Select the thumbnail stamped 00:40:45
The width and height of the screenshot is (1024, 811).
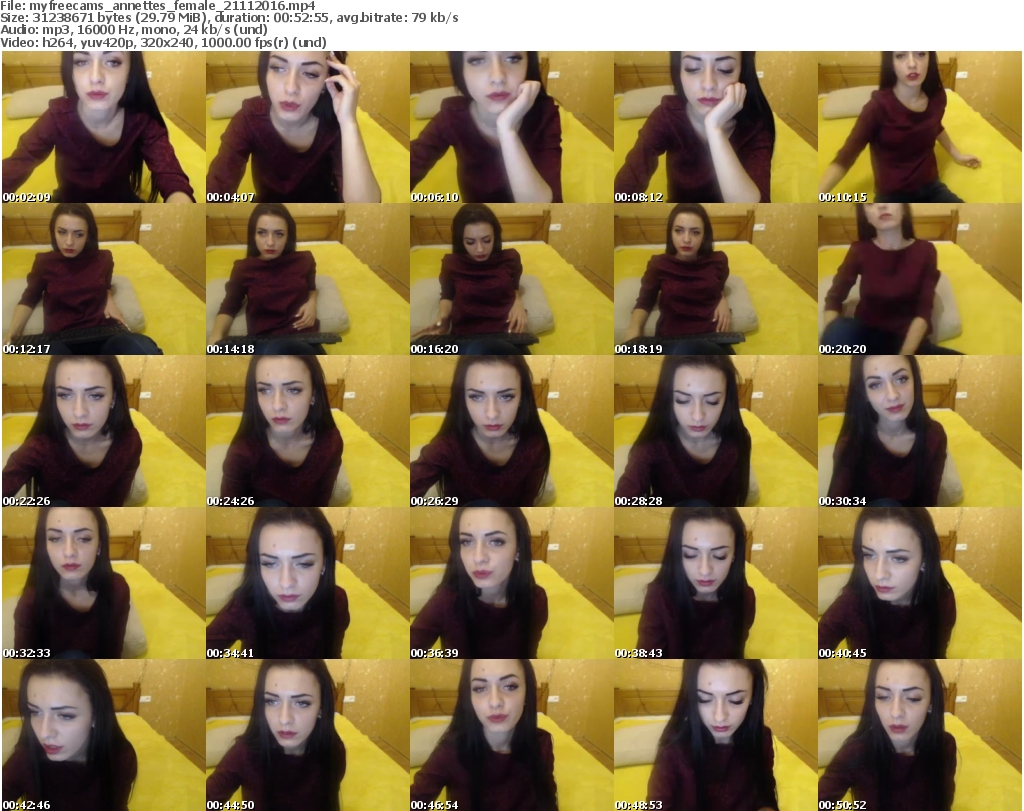920,583
